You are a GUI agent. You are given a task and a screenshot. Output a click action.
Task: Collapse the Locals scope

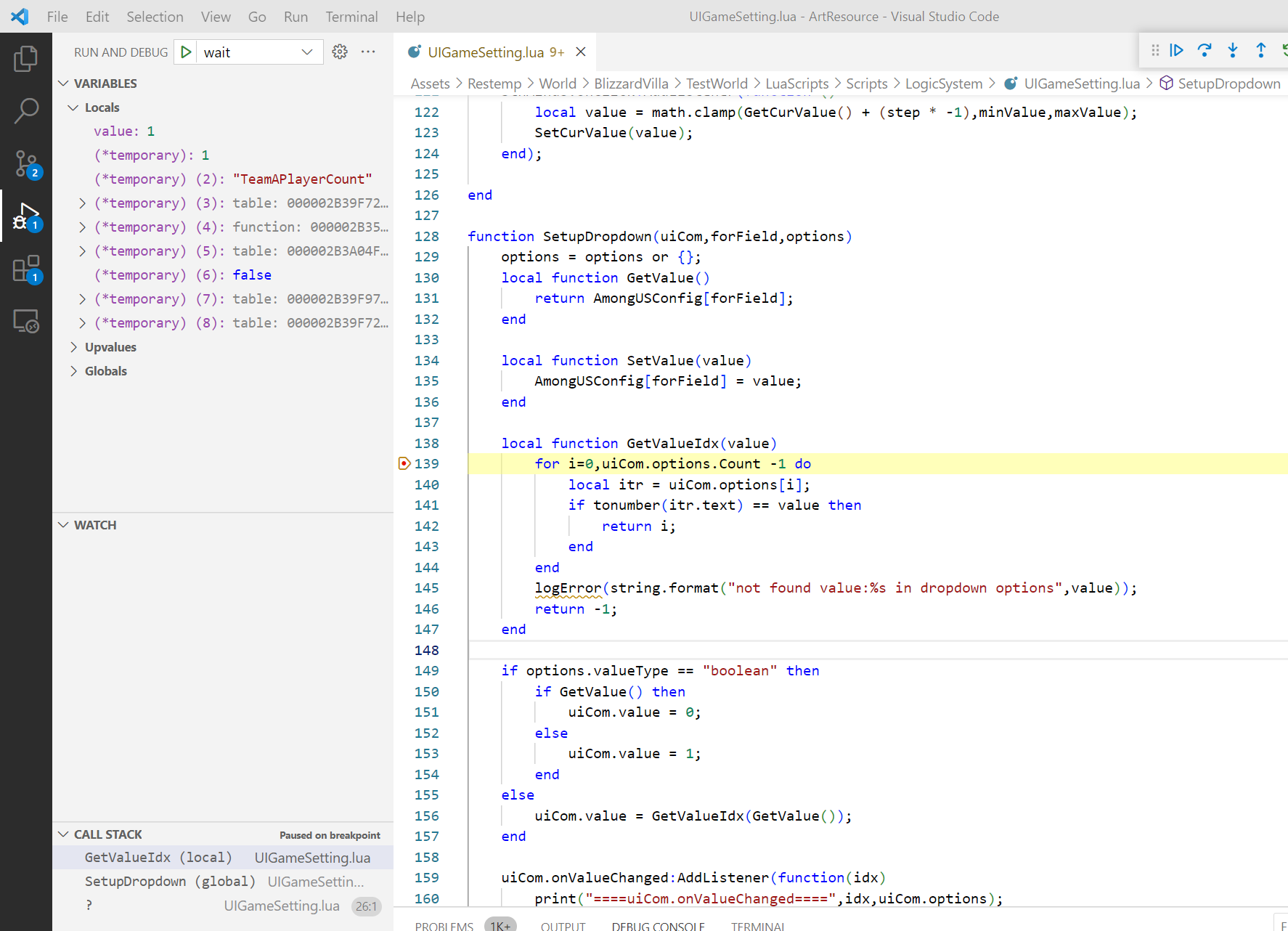[73, 107]
